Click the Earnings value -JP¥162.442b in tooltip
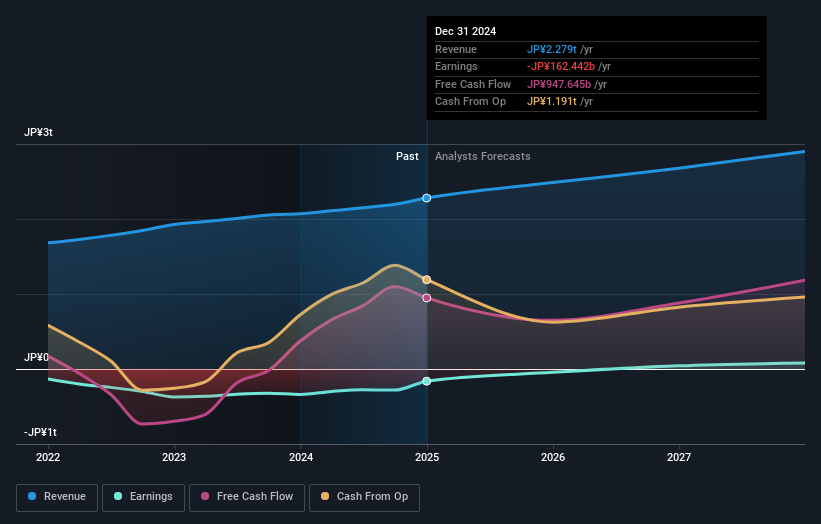 (x=561, y=66)
